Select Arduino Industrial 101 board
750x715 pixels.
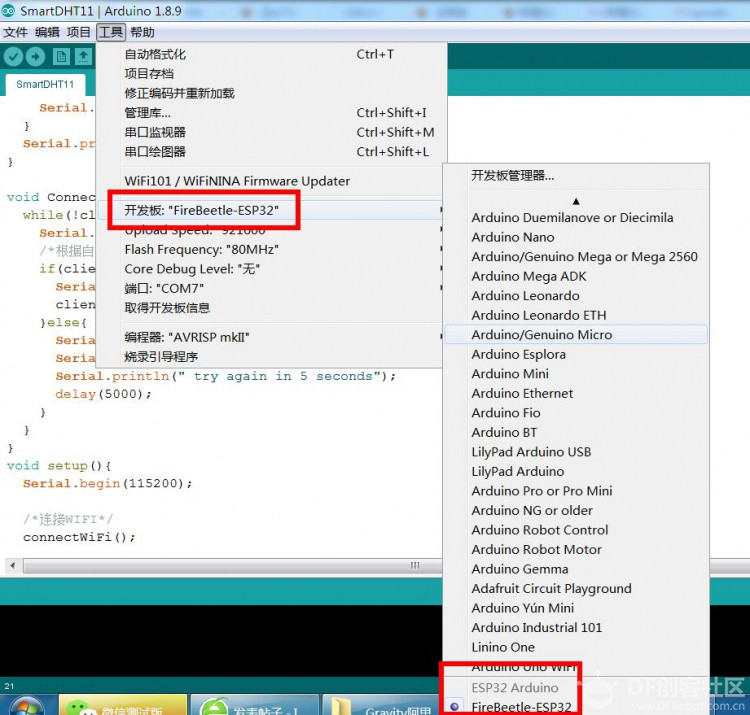pyautogui.click(x=576, y=628)
